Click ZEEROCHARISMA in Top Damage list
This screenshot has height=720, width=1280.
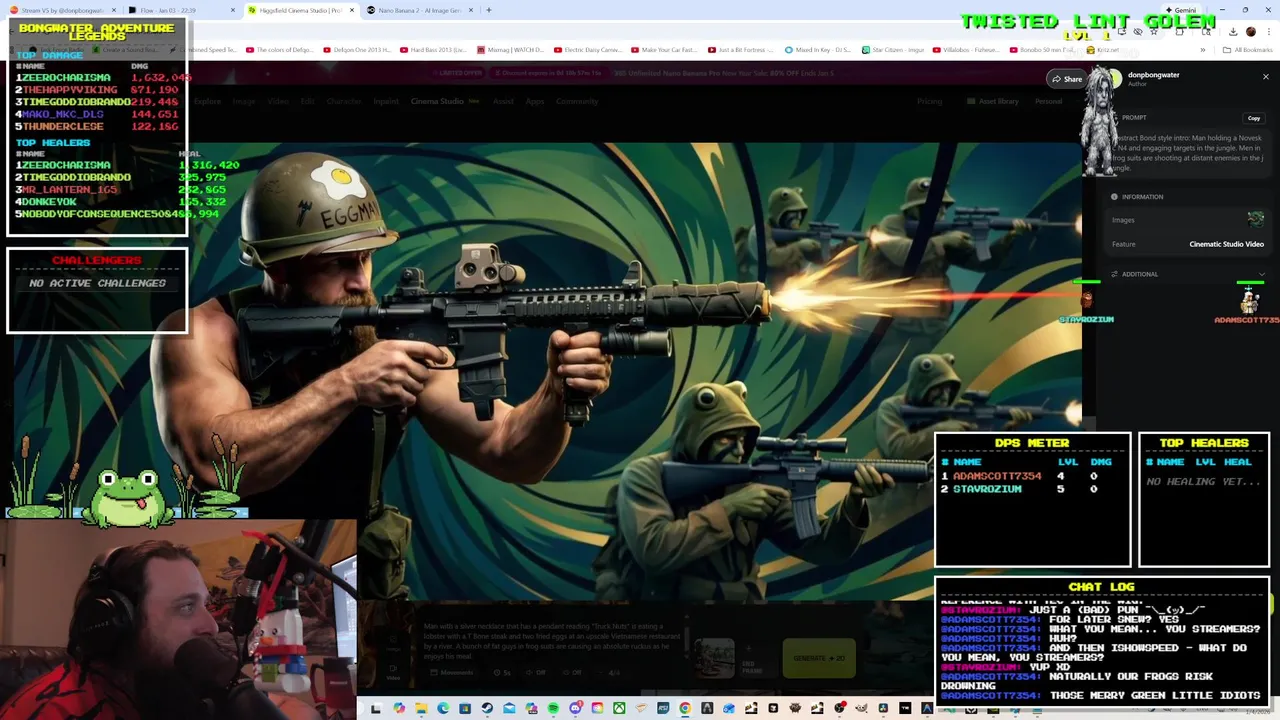(x=66, y=77)
